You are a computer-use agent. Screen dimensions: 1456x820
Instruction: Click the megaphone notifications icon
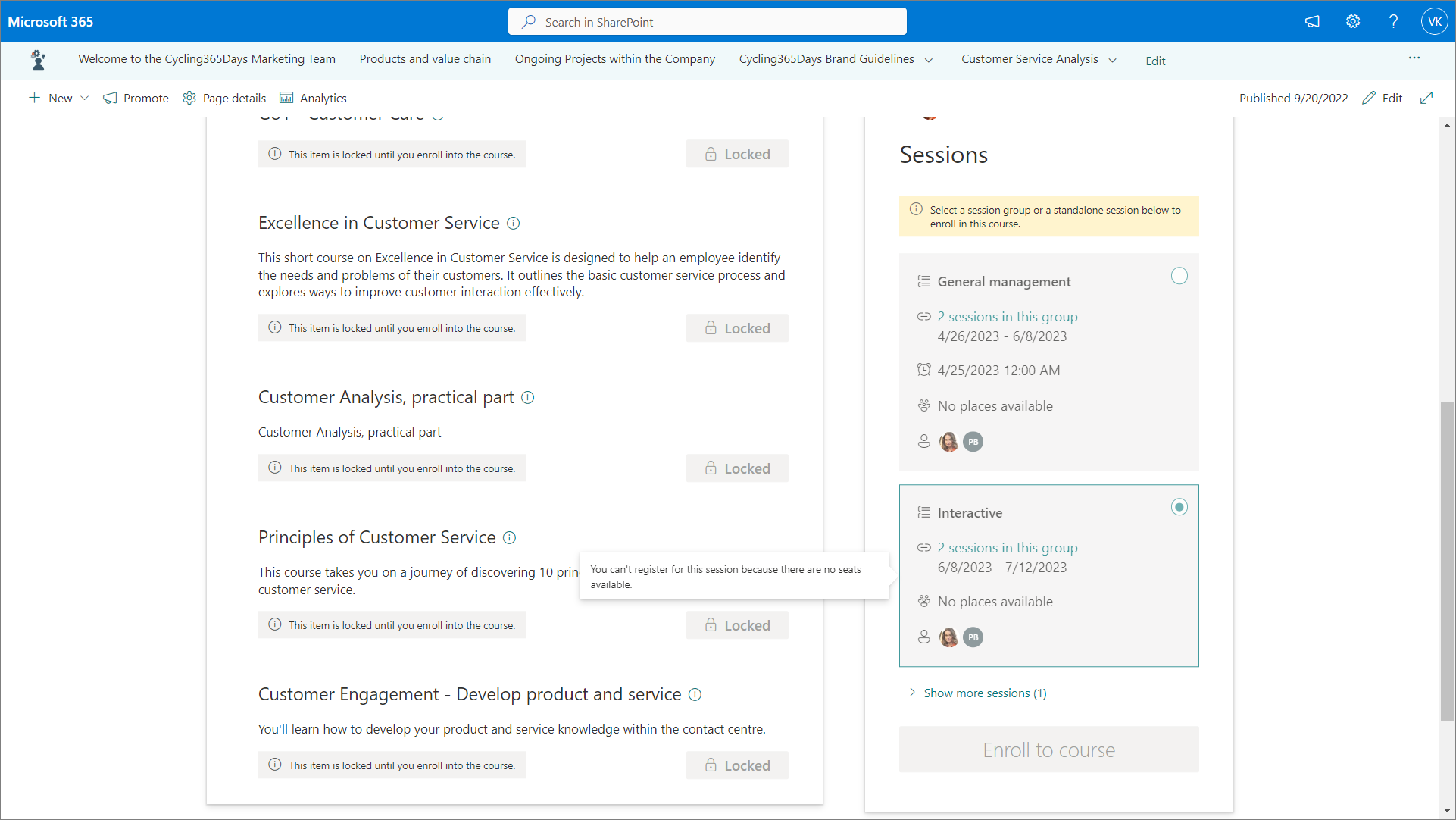(x=1312, y=21)
